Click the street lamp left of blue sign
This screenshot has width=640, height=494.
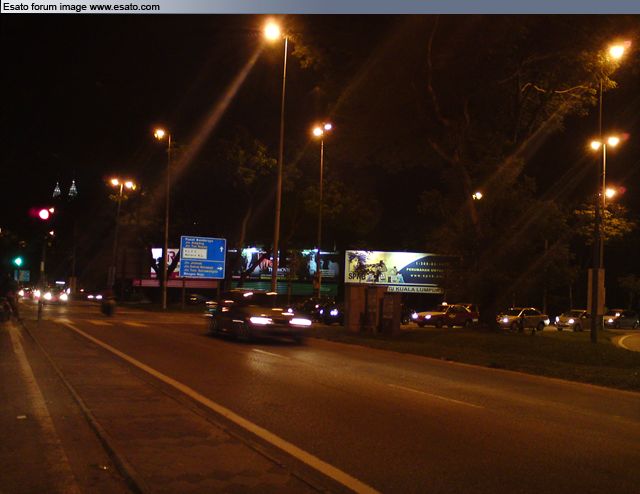click(160, 134)
